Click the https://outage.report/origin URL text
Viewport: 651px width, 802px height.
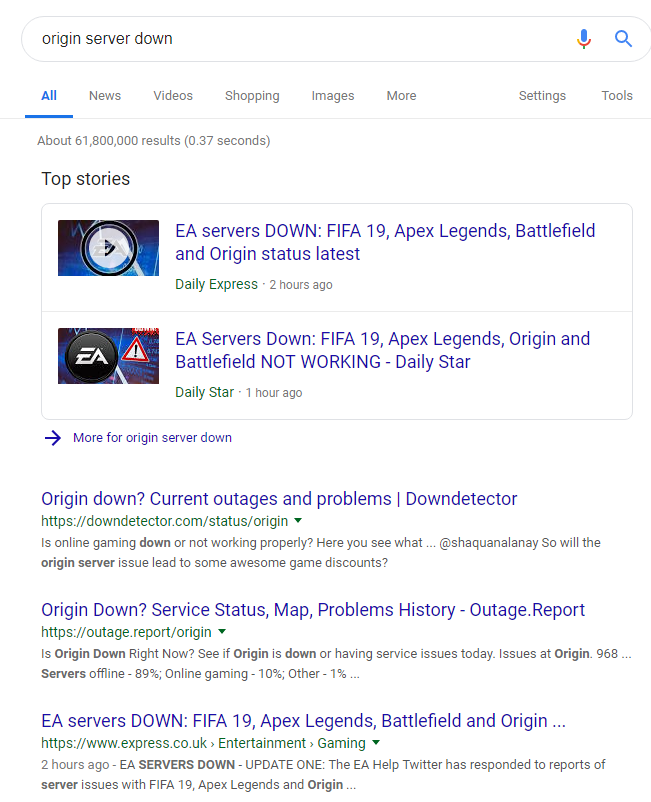coord(126,632)
